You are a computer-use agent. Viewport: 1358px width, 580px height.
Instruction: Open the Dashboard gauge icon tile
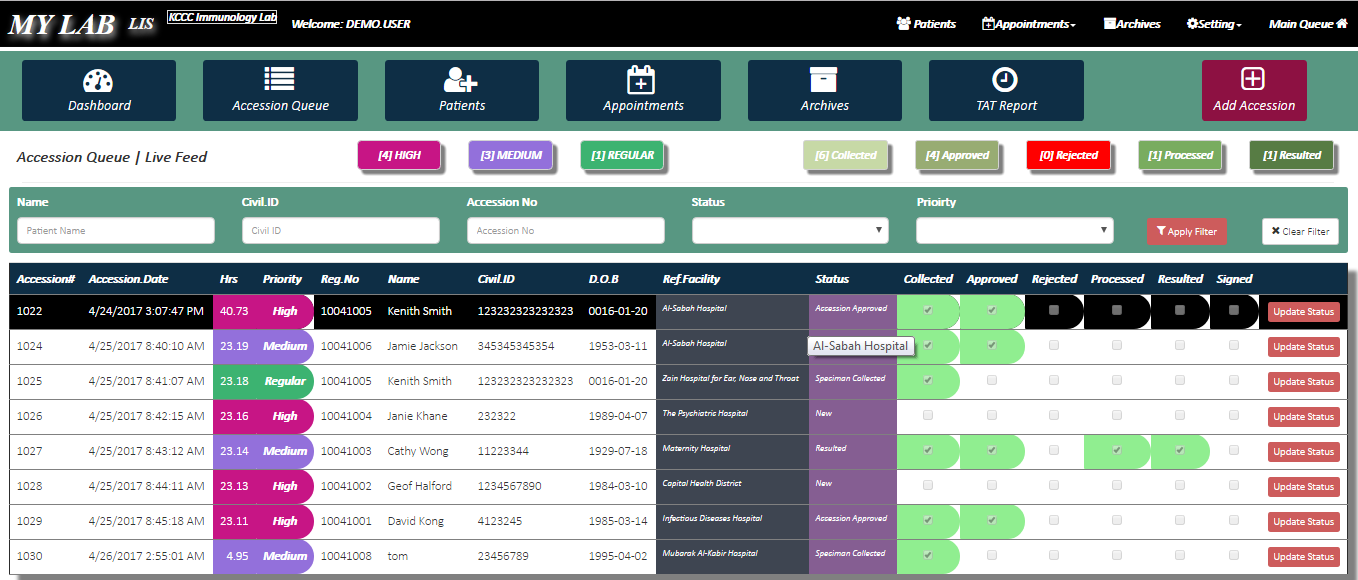coord(98,81)
